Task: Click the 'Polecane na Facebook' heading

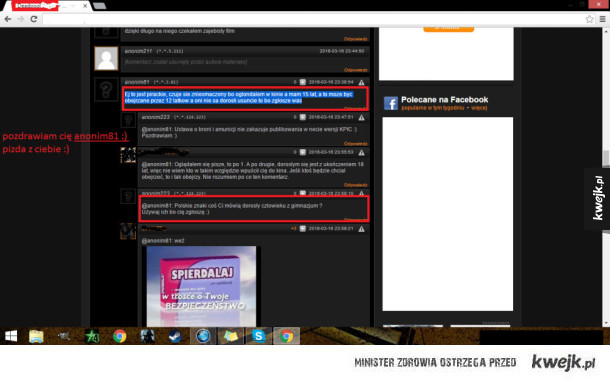Action: click(444, 100)
